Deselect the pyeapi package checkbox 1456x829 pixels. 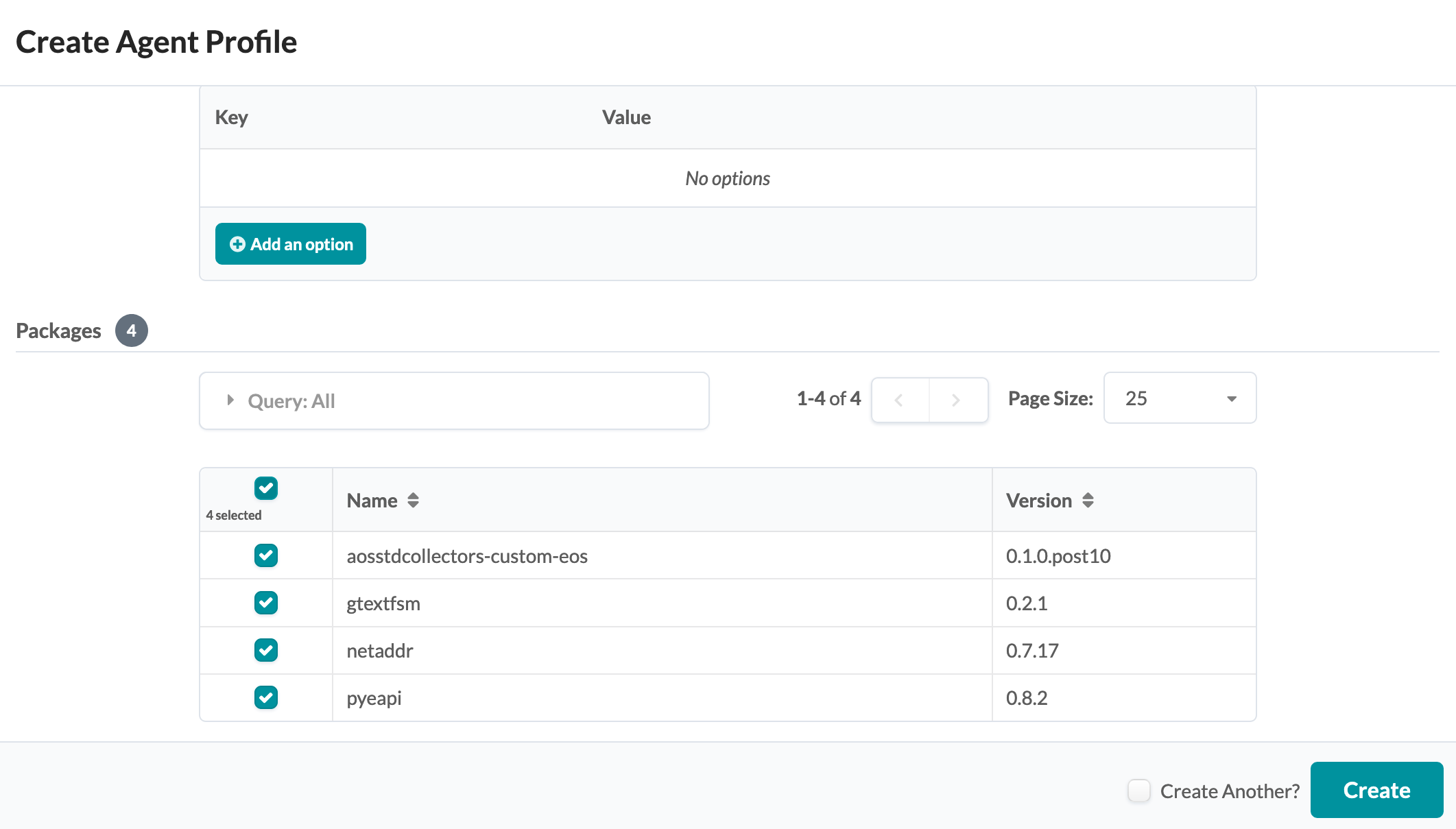(x=266, y=697)
